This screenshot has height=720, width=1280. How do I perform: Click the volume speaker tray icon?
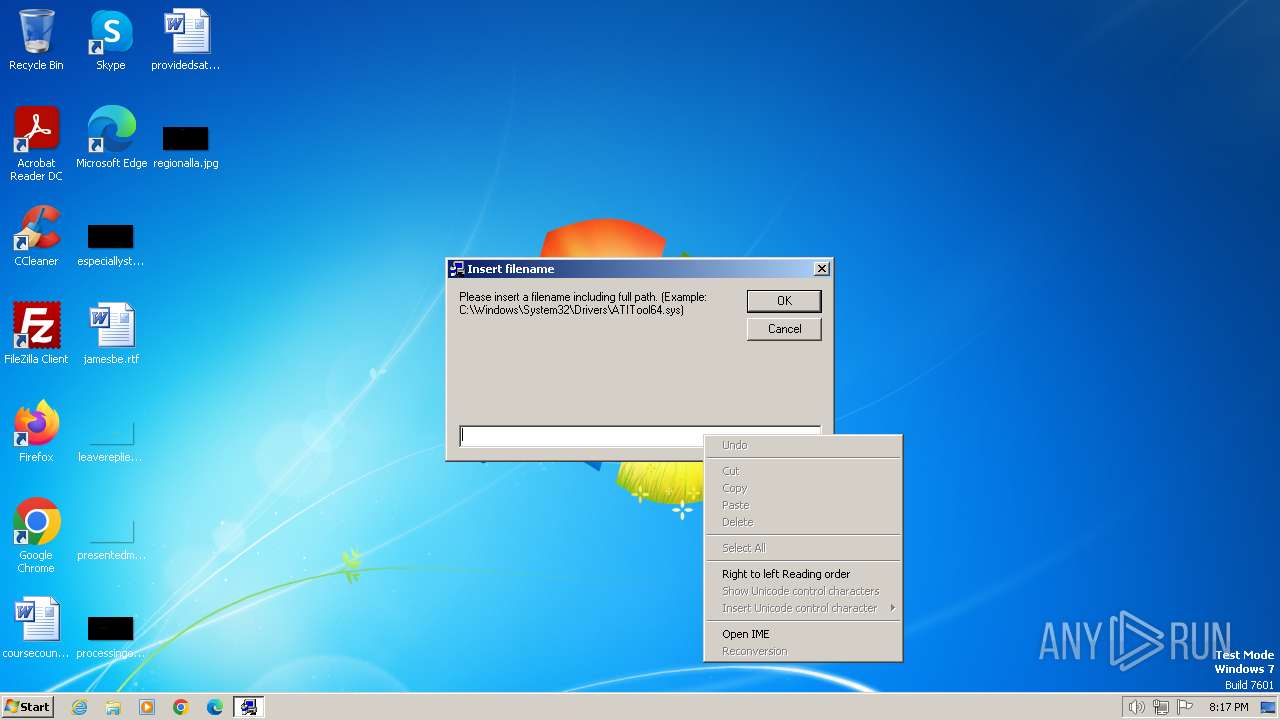pos(1136,707)
